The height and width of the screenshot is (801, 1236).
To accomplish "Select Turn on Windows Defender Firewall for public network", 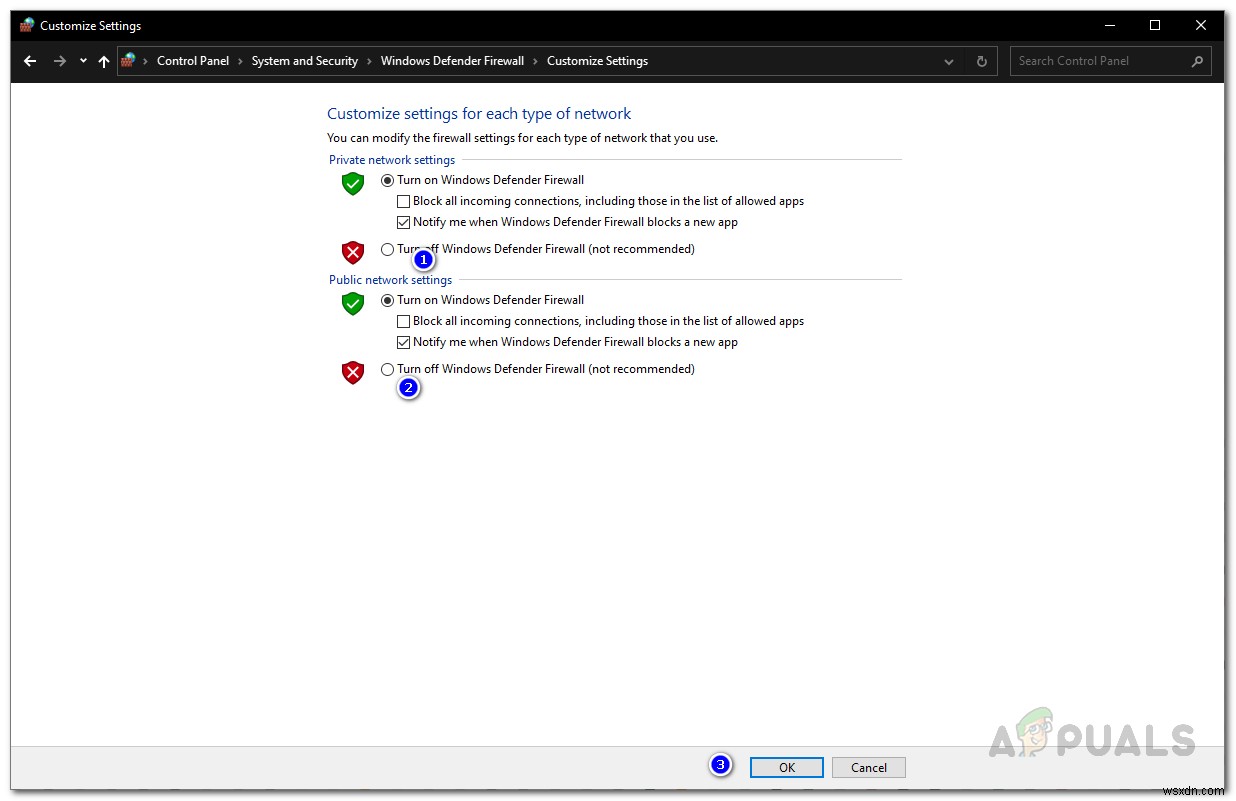I will pos(387,300).
